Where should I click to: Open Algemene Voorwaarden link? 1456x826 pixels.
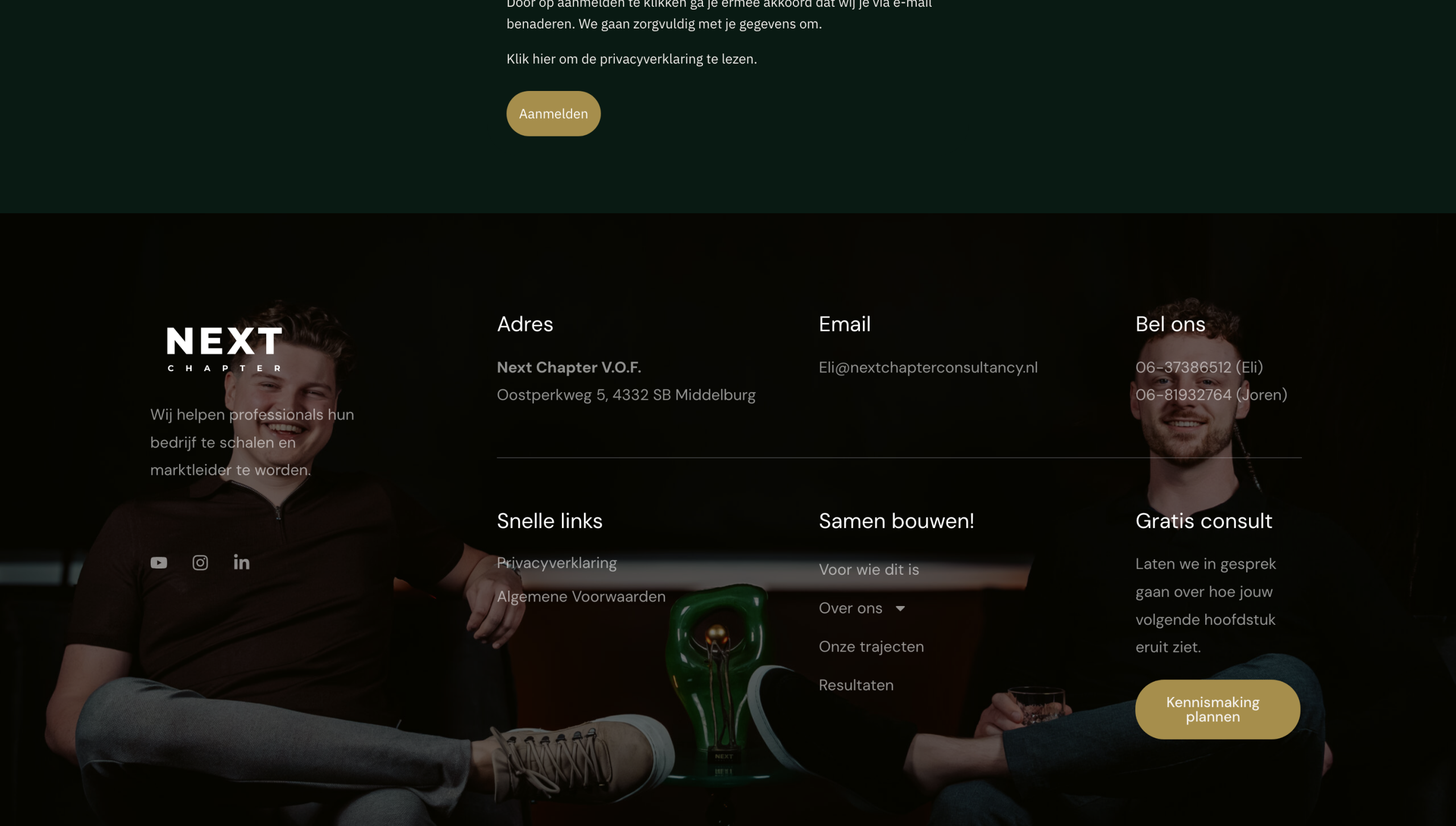click(x=581, y=596)
